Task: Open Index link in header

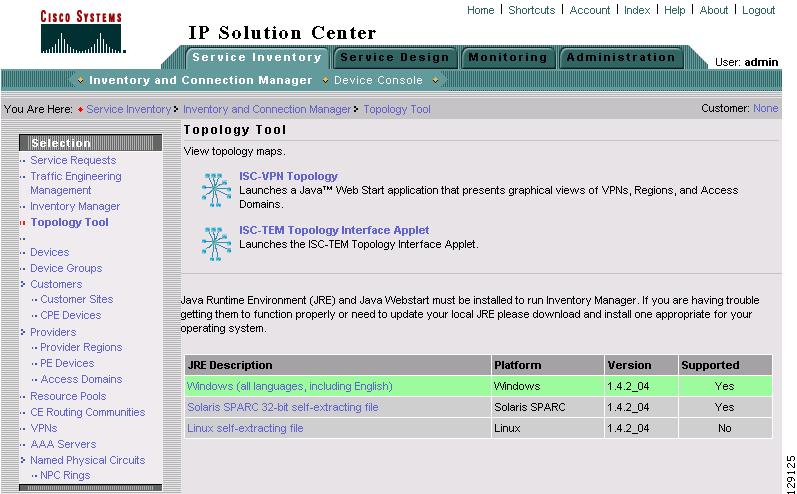Action: pyautogui.click(x=637, y=10)
